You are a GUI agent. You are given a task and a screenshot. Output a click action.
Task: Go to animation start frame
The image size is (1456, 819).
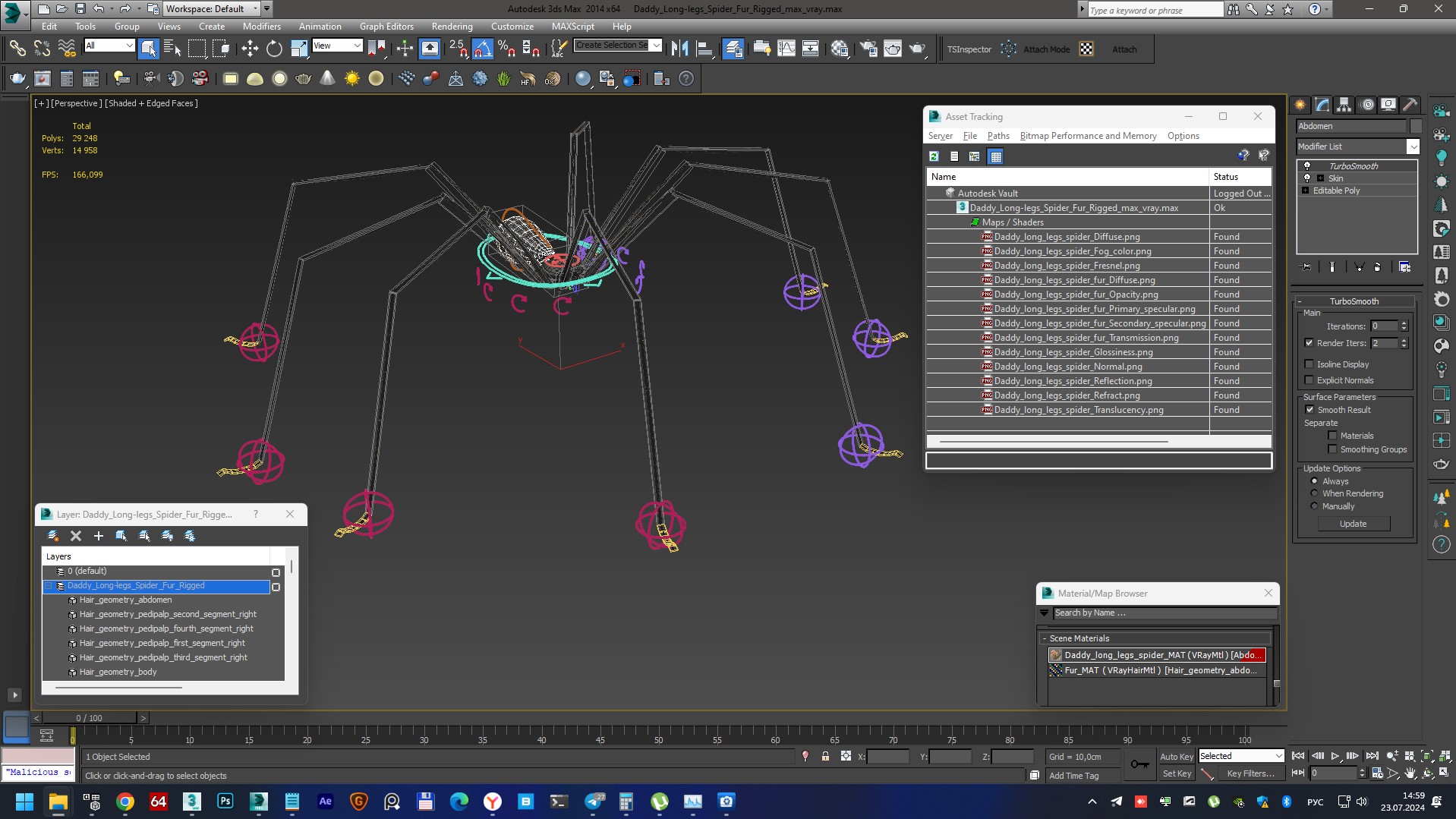point(1298,756)
